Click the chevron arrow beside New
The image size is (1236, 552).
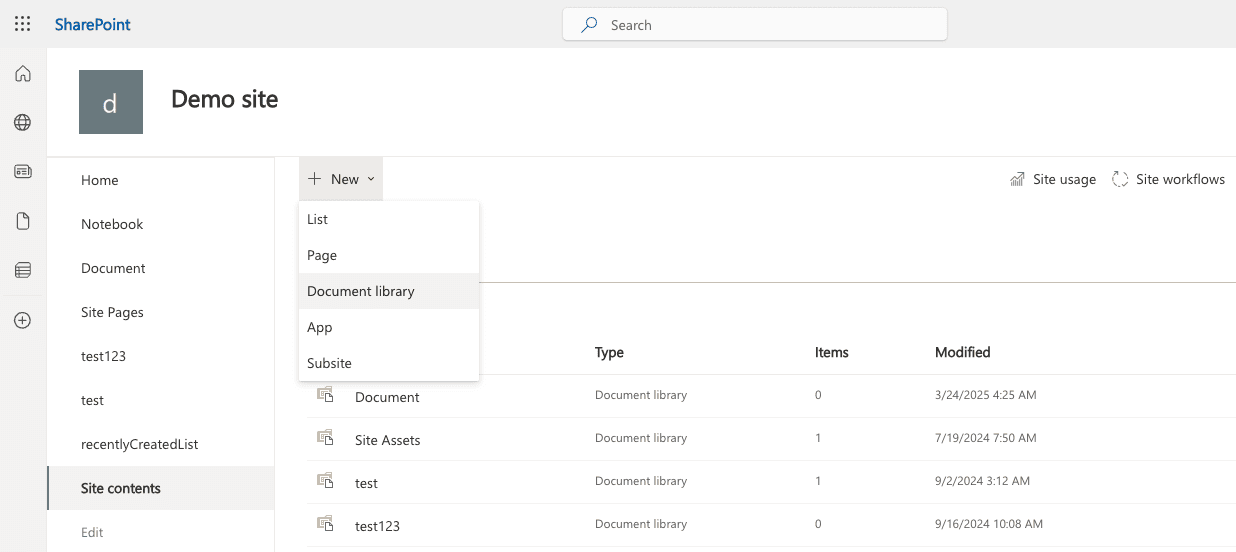click(x=371, y=179)
